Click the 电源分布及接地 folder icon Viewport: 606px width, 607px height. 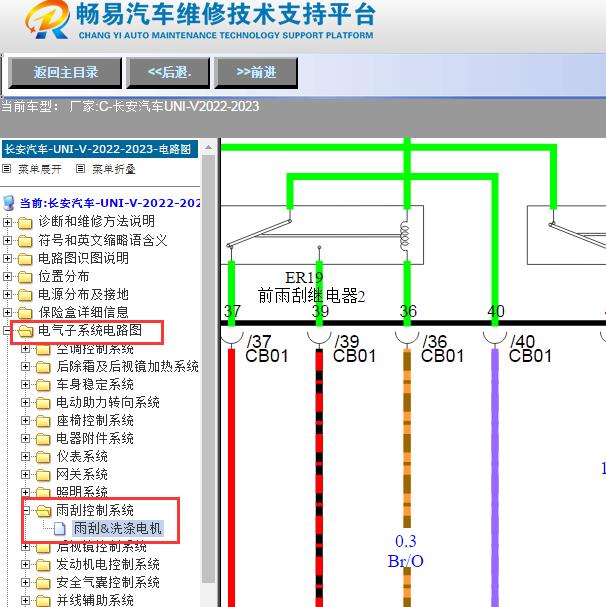point(25,295)
